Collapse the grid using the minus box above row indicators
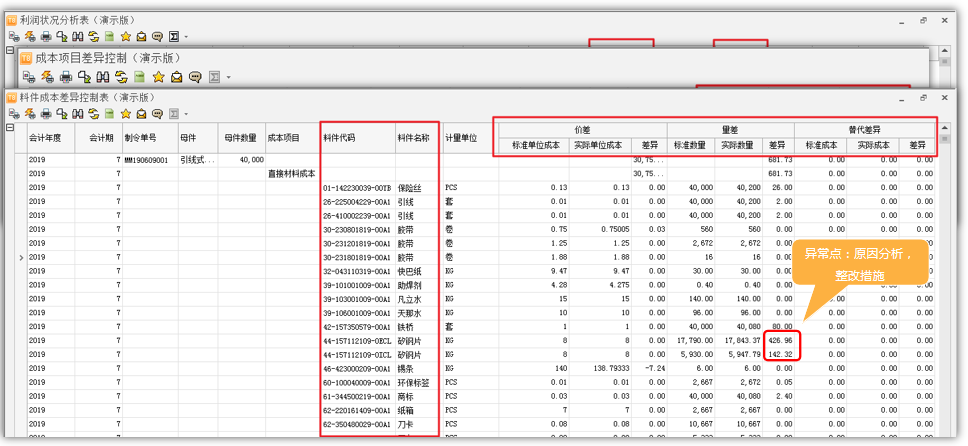Viewport: 968px width, 446px height. [10, 128]
